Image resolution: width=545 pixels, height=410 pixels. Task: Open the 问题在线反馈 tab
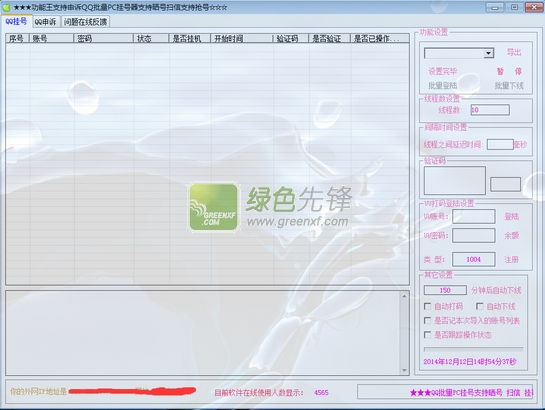click(86, 22)
